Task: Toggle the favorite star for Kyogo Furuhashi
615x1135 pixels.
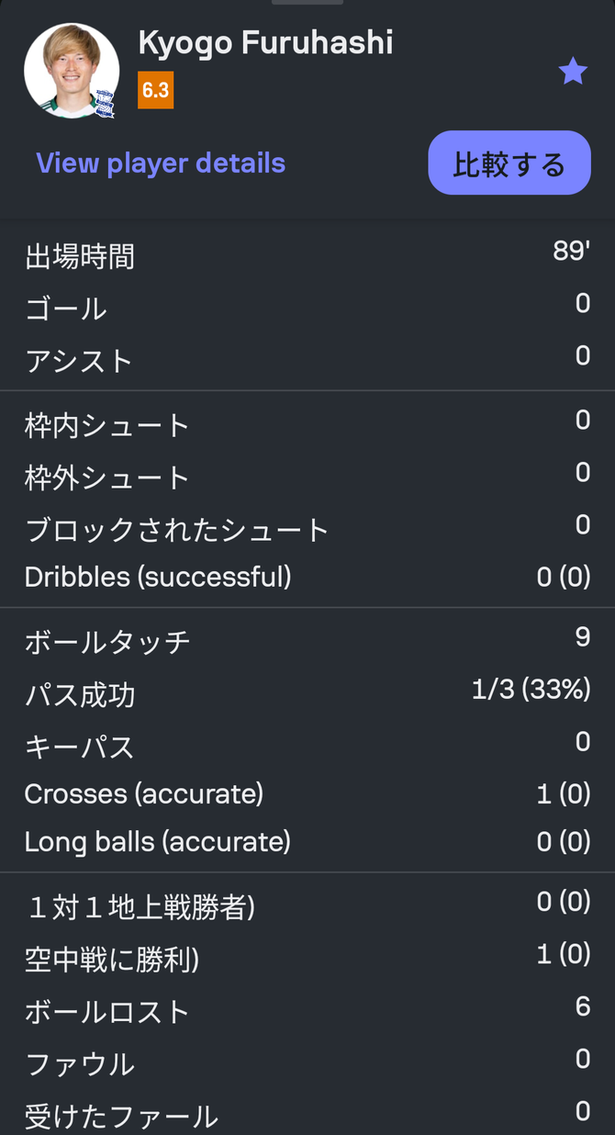Action: click(573, 71)
